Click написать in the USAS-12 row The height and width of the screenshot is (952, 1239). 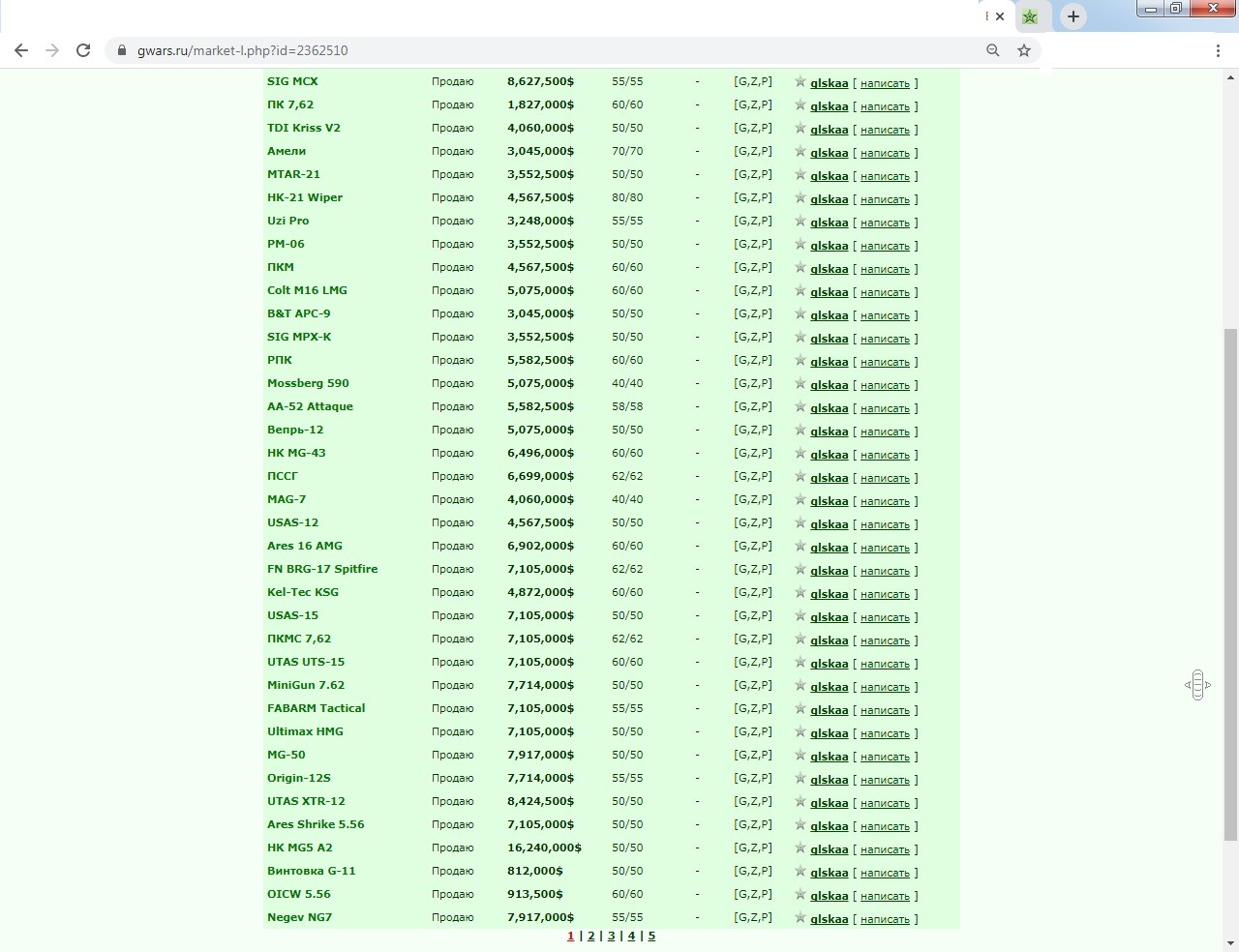(885, 524)
